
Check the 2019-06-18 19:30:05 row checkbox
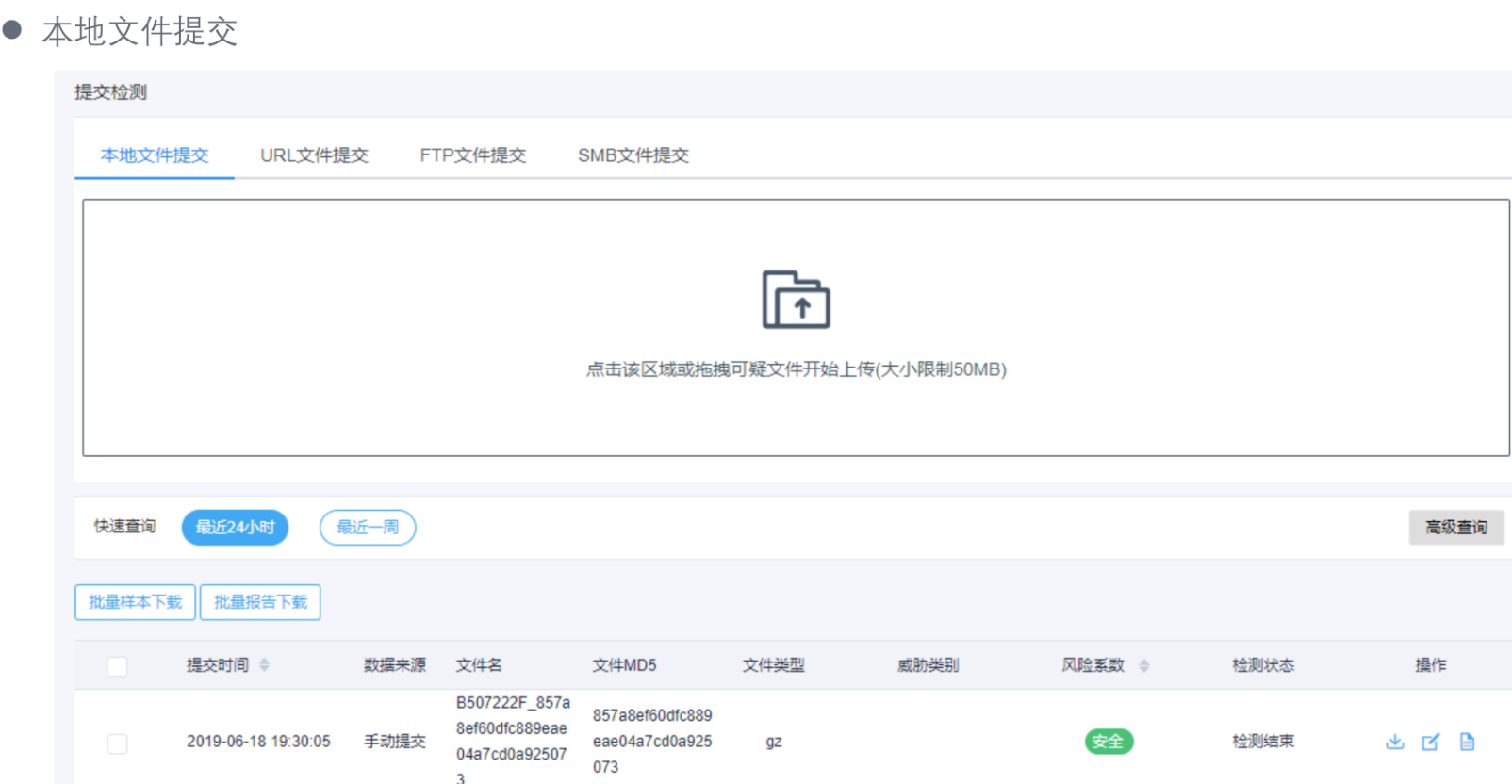pos(117,743)
